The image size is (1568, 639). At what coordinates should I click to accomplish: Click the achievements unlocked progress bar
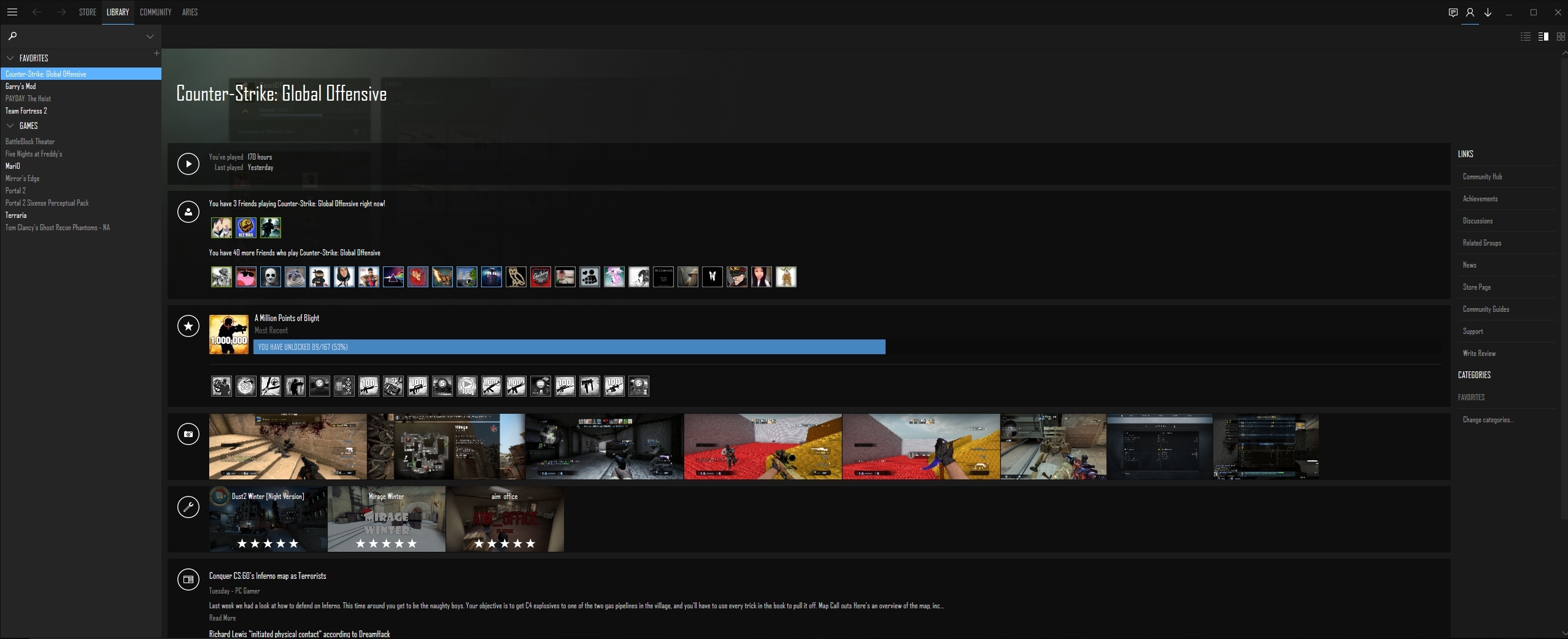(847, 347)
